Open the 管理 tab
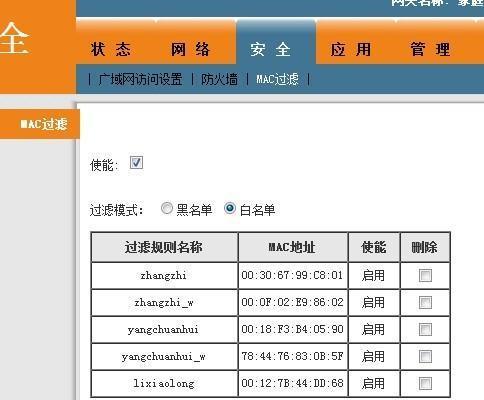This screenshot has width=484, height=400. tap(430, 49)
